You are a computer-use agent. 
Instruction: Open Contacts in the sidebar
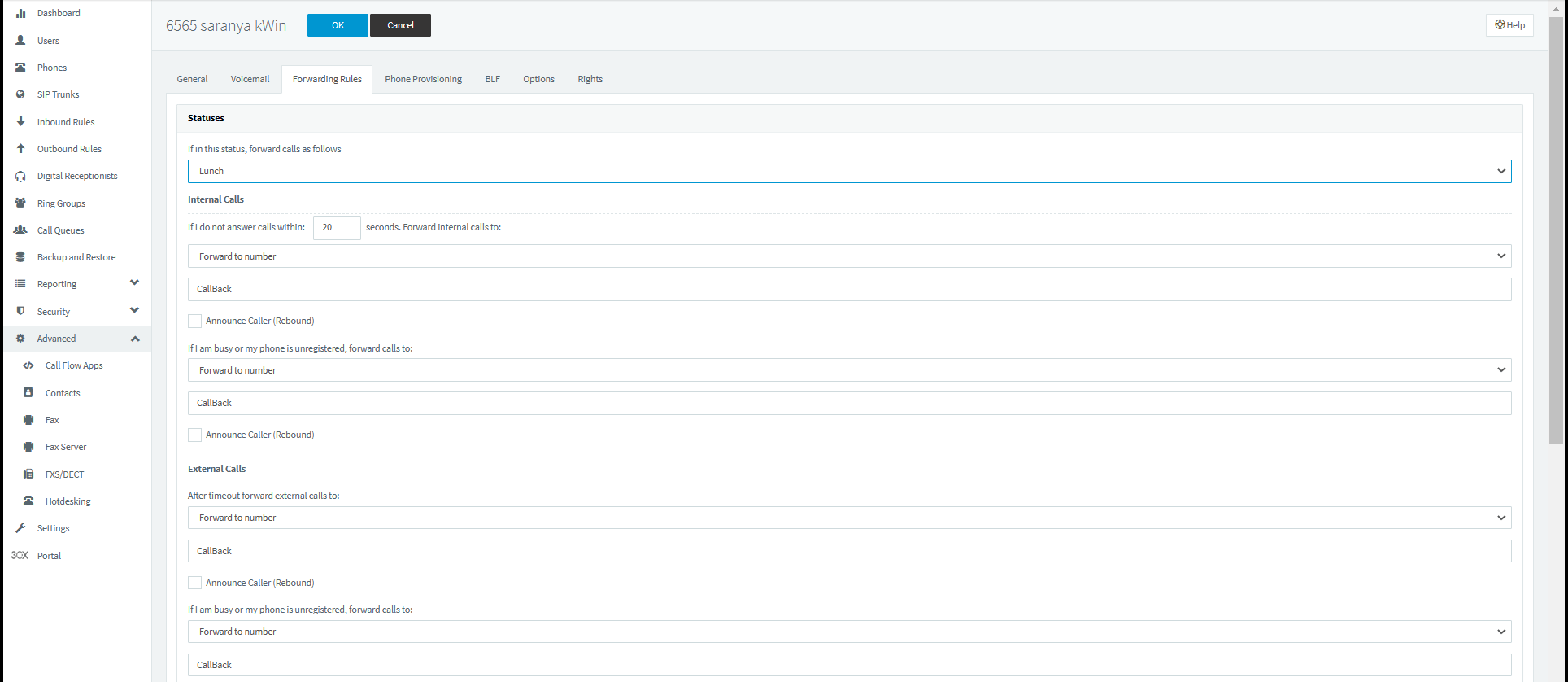tap(63, 393)
